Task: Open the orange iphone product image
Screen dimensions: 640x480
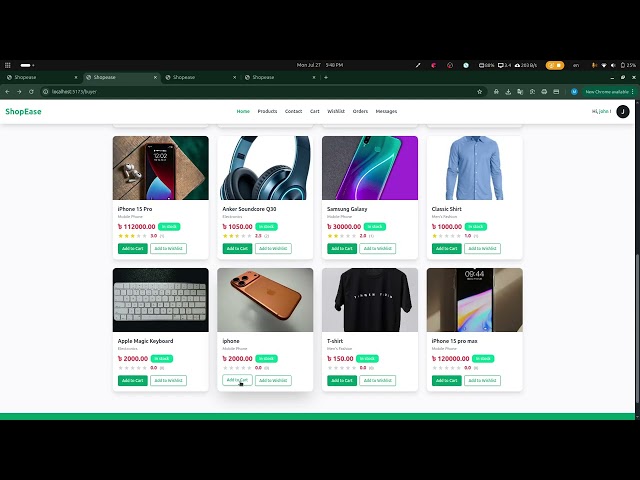Action: click(x=265, y=300)
